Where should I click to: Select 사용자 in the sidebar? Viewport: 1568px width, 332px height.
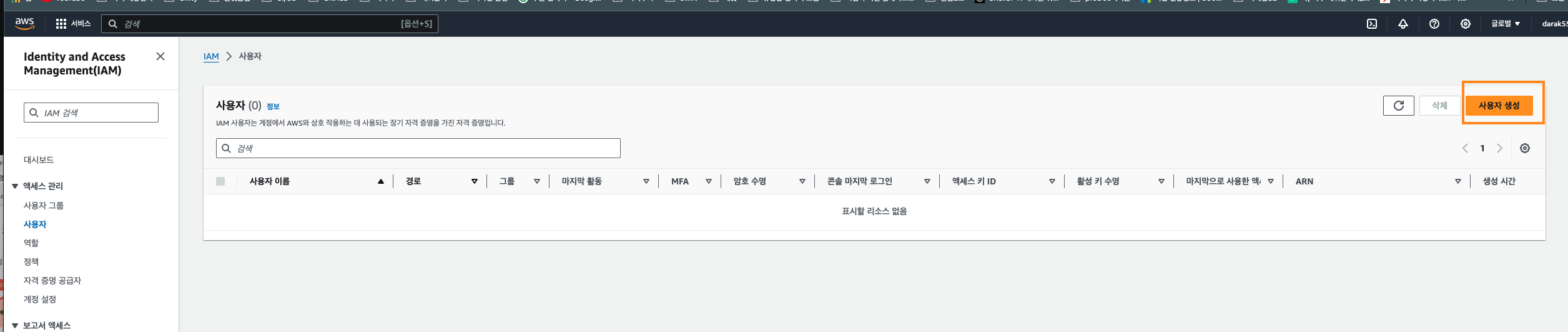35,224
